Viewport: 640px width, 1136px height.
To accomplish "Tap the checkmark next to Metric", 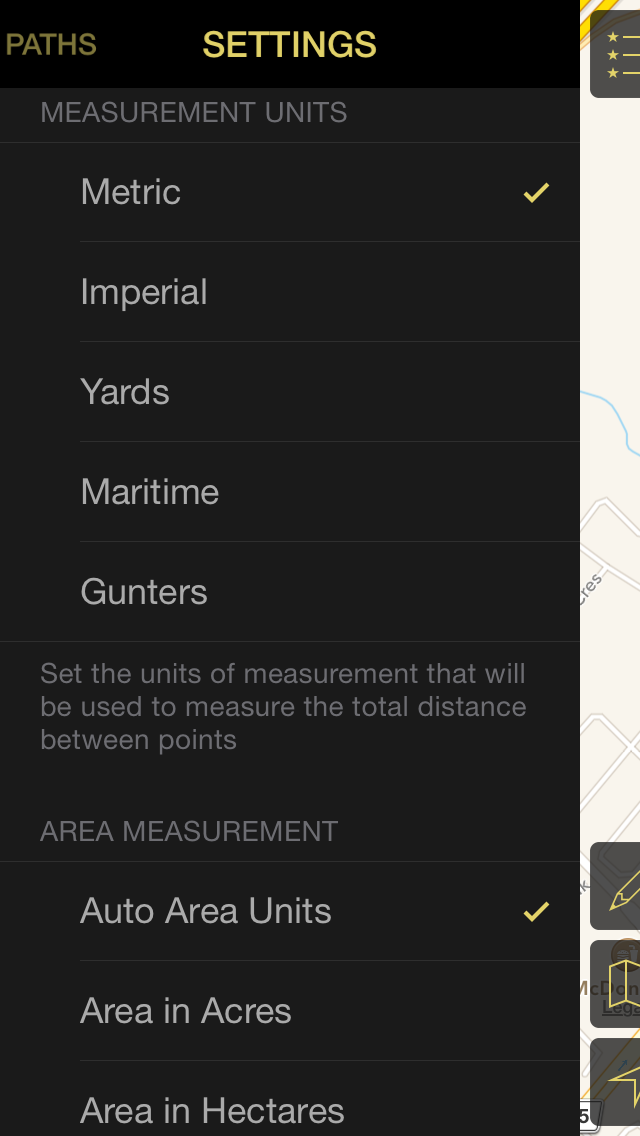I will (x=536, y=192).
